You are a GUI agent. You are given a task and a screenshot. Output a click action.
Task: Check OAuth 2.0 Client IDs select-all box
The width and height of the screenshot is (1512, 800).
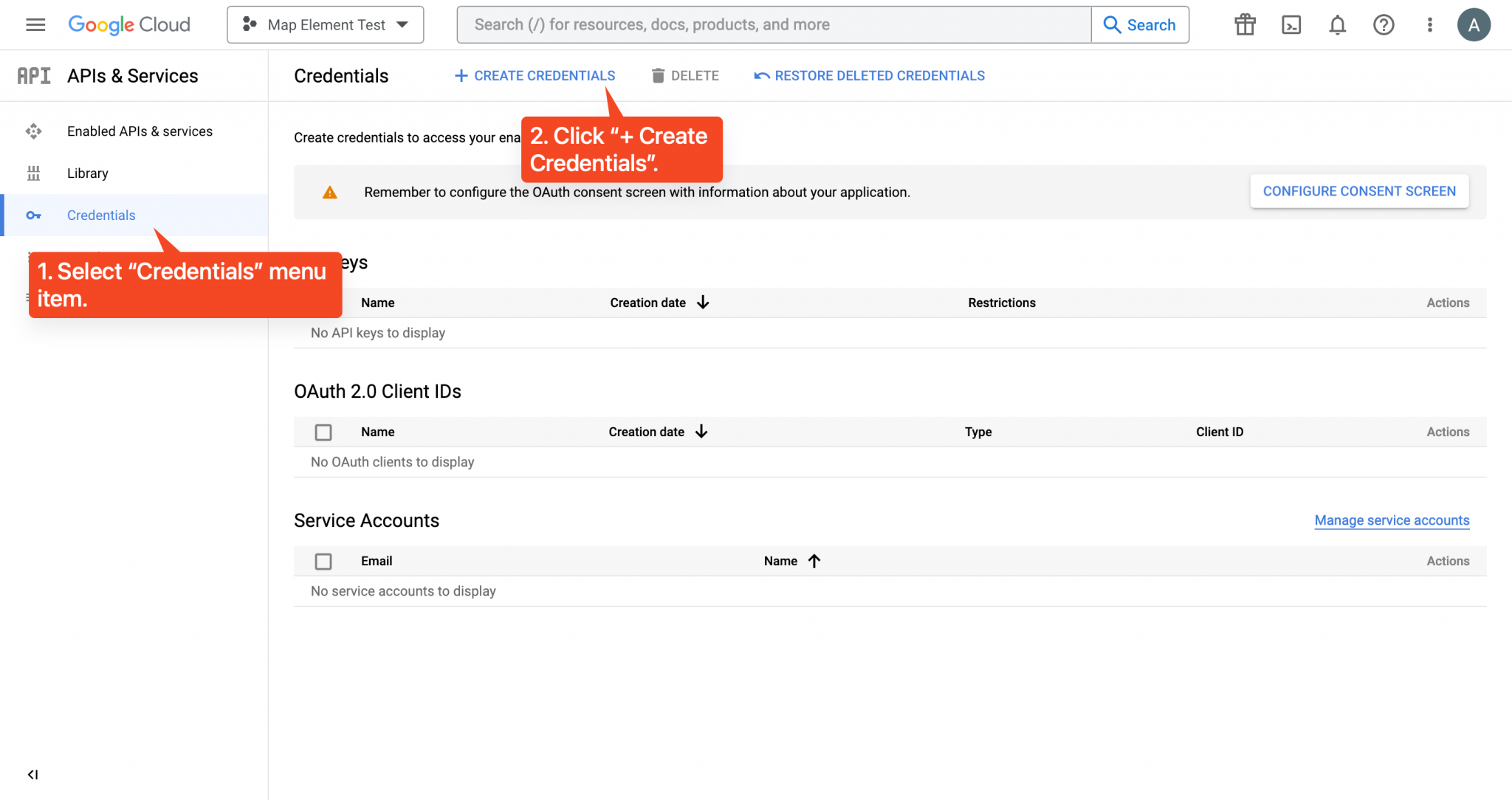click(x=323, y=432)
